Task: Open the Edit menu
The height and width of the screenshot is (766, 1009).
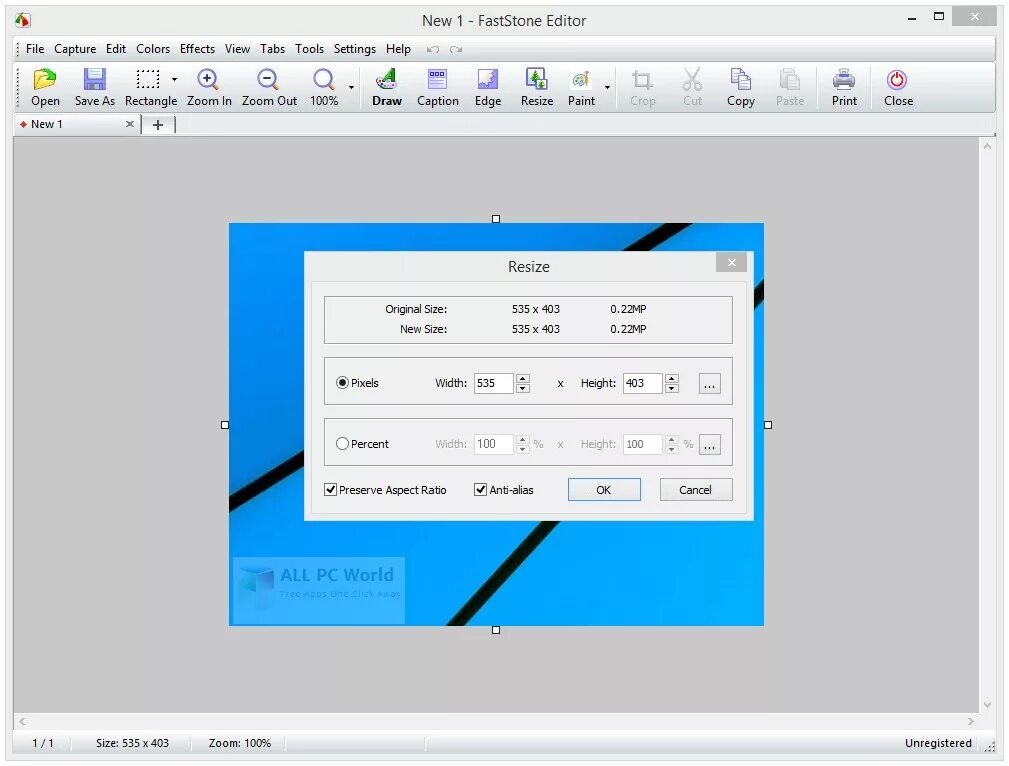Action: 116,49
